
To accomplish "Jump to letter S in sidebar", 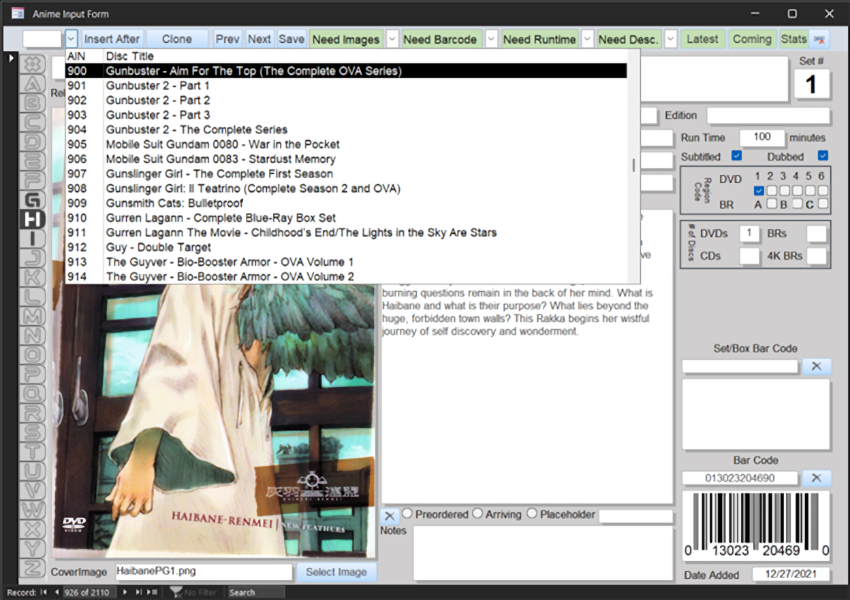I will [x=33, y=433].
